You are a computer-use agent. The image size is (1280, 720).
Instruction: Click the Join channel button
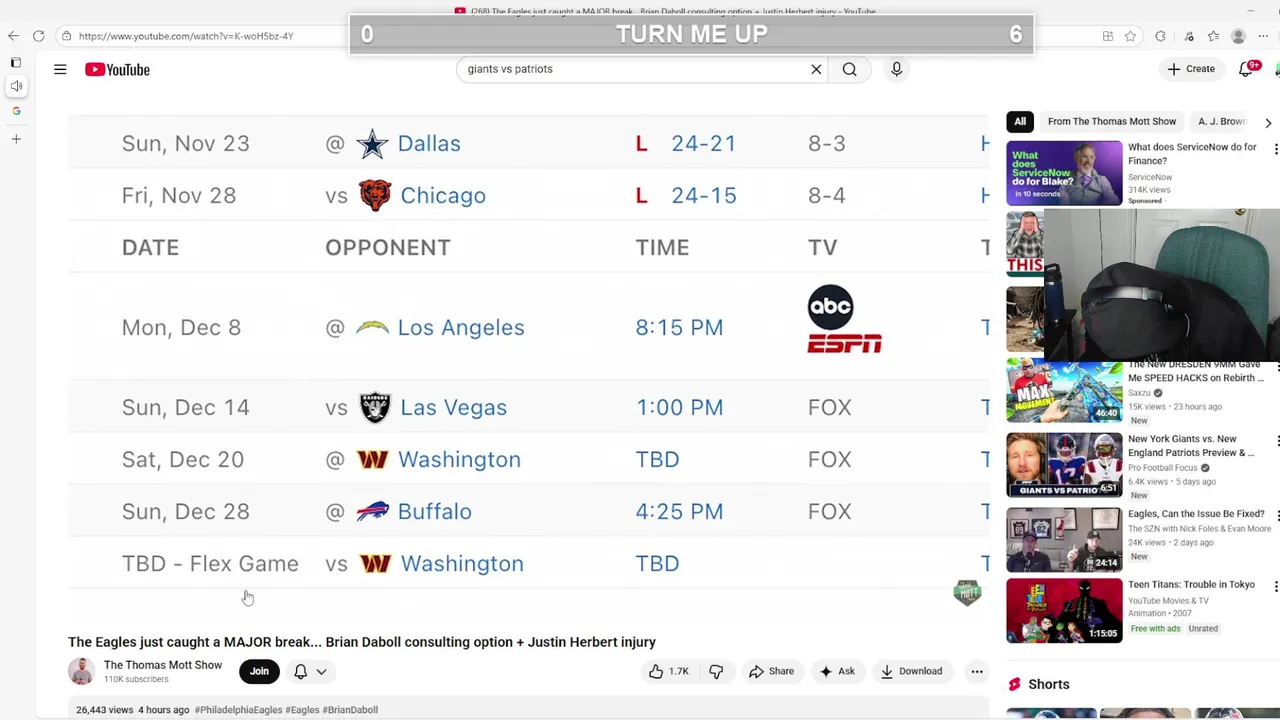[259, 671]
